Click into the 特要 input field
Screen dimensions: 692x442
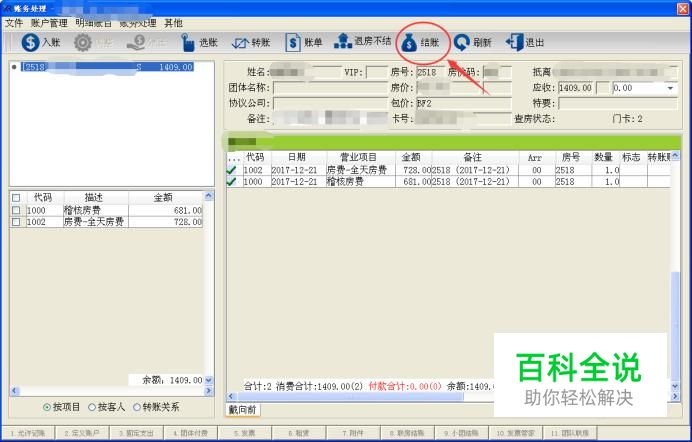pyautogui.click(x=617, y=103)
